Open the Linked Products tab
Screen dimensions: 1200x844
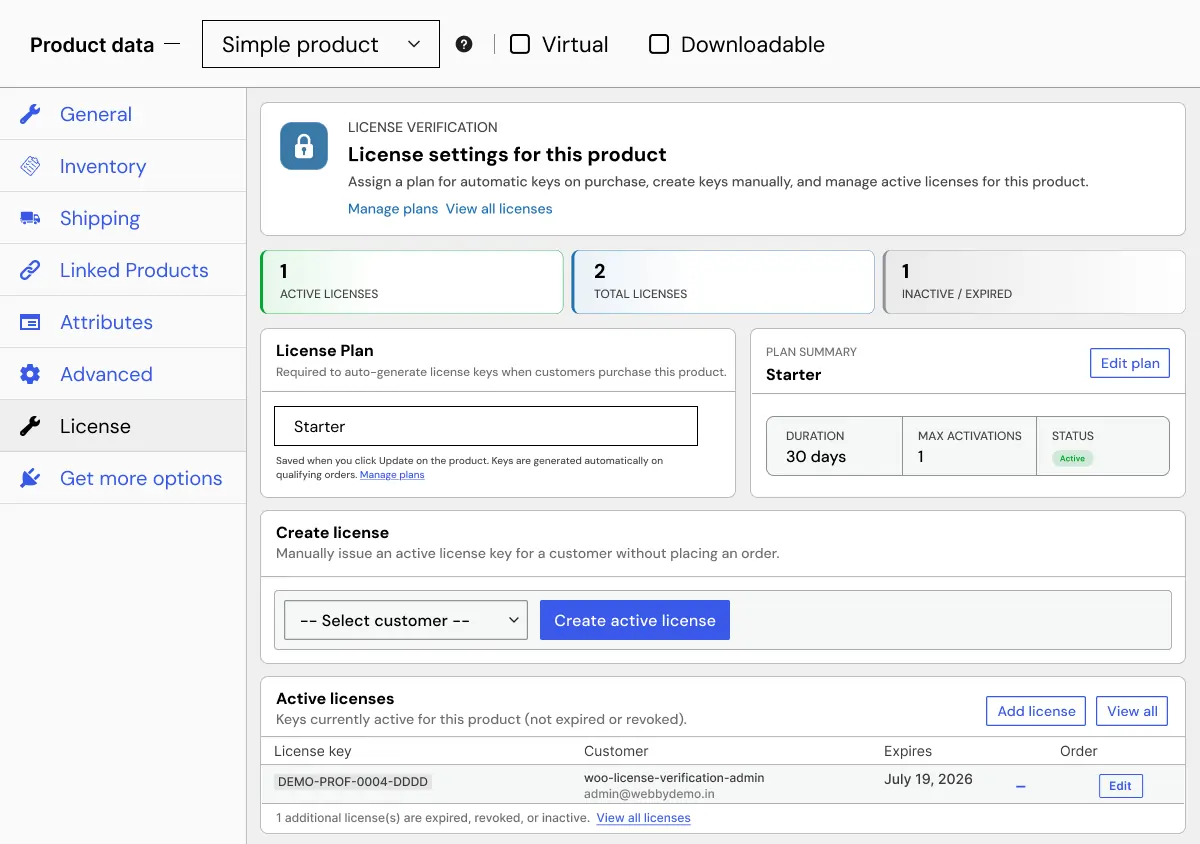coord(123,270)
